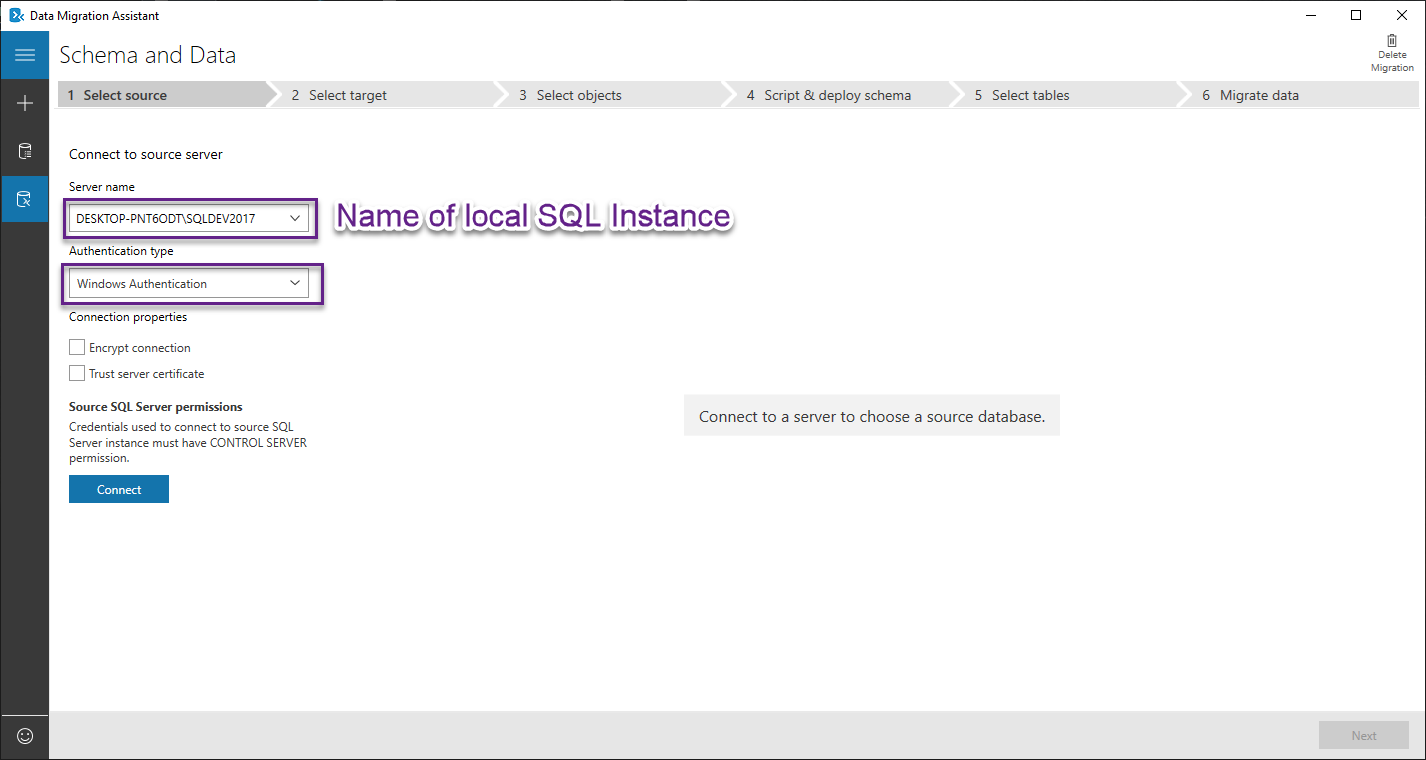Image resolution: width=1426 pixels, height=760 pixels.
Task: Go to step 3 Select objects
Action: click(x=615, y=95)
